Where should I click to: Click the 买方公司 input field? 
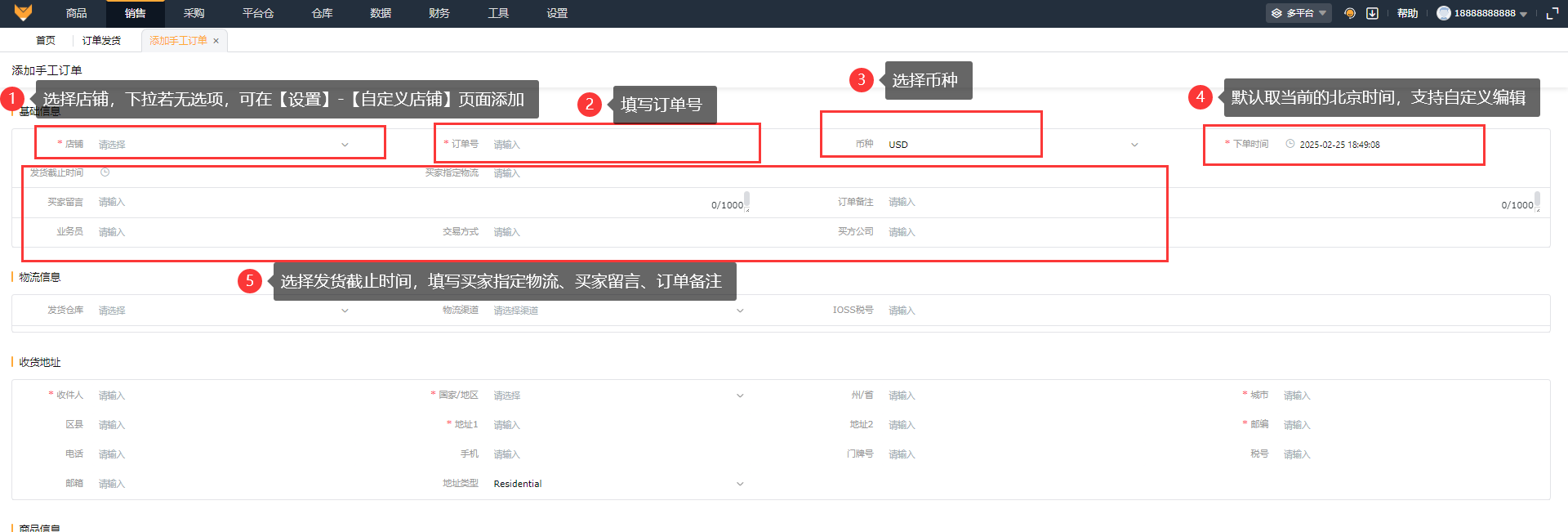tap(1013, 232)
